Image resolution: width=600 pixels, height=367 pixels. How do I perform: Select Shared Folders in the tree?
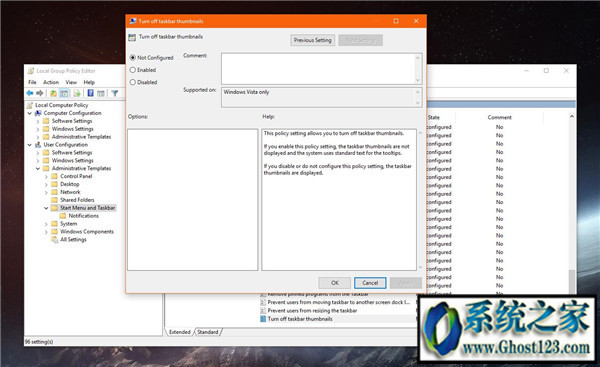[77, 200]
